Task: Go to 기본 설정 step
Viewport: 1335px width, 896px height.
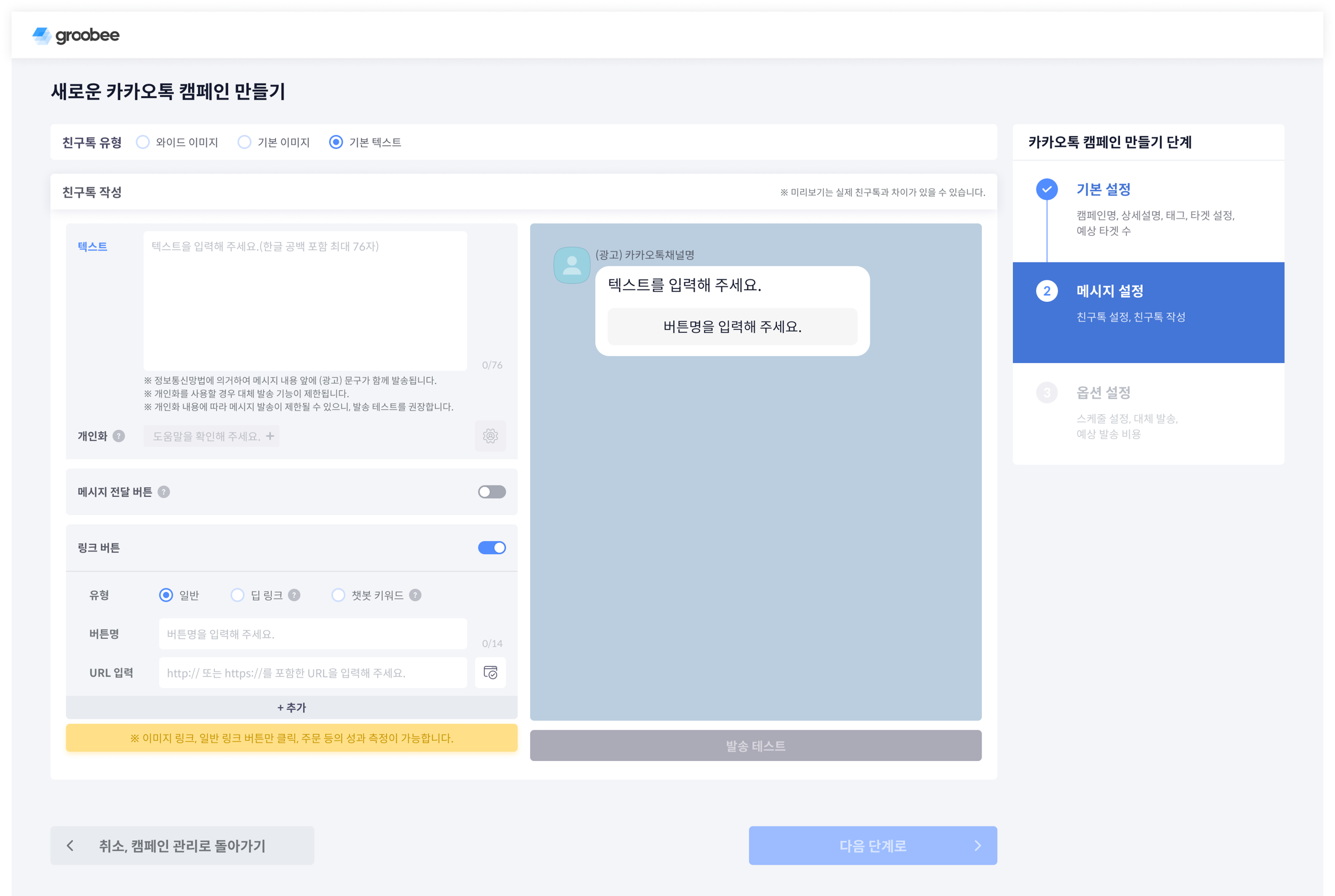Action: (1103, 189)
